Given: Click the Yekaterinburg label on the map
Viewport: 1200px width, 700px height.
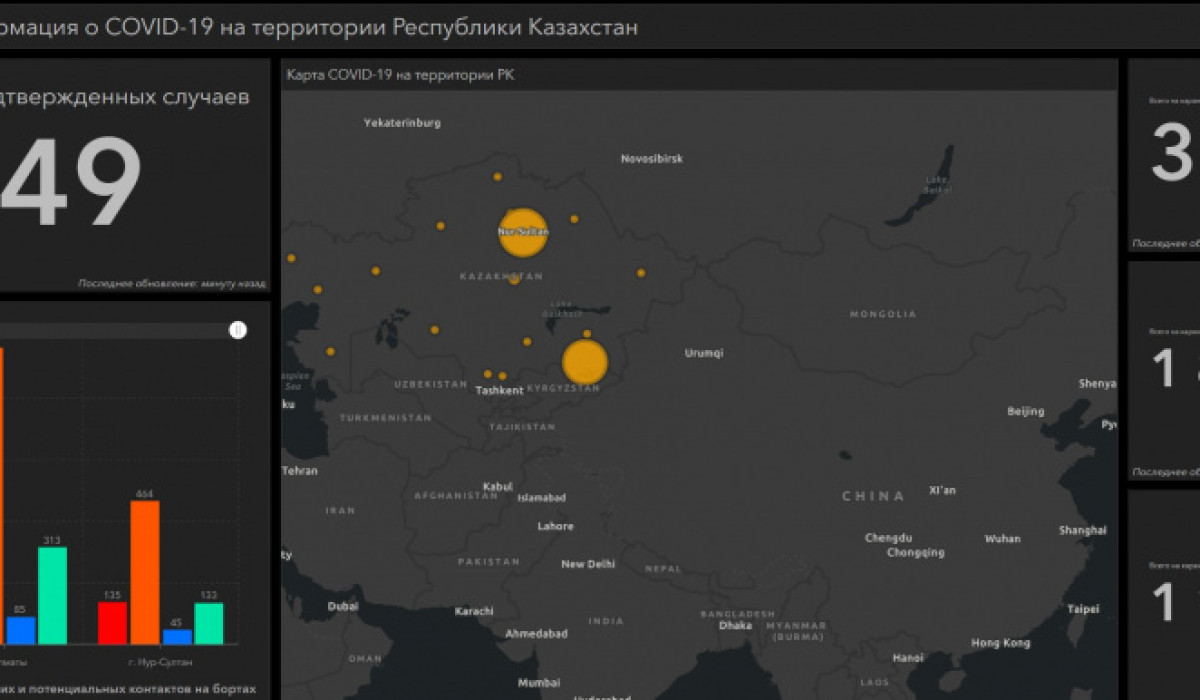Looking at the screenshot, I should pyautogui.click(x=402, y=123).
